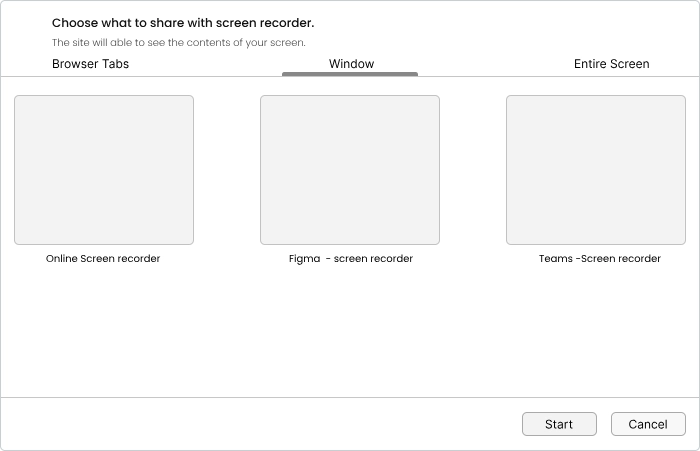This screenshot has width=700, height=451.
Task: Pick the Teams window preview thumbnail
Action: click(x=596, y=170)
